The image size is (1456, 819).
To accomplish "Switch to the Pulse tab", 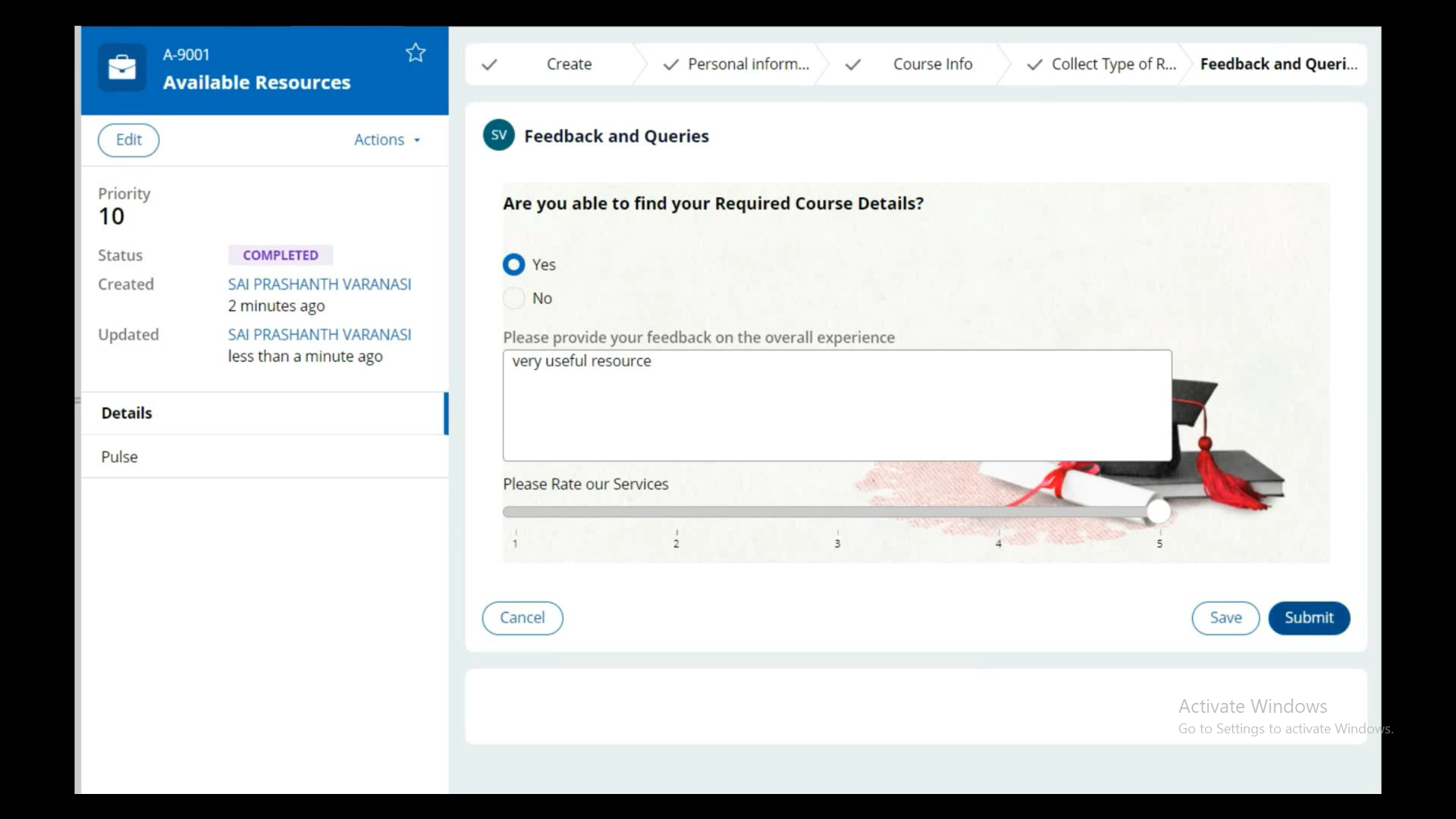I will [120, 457].
